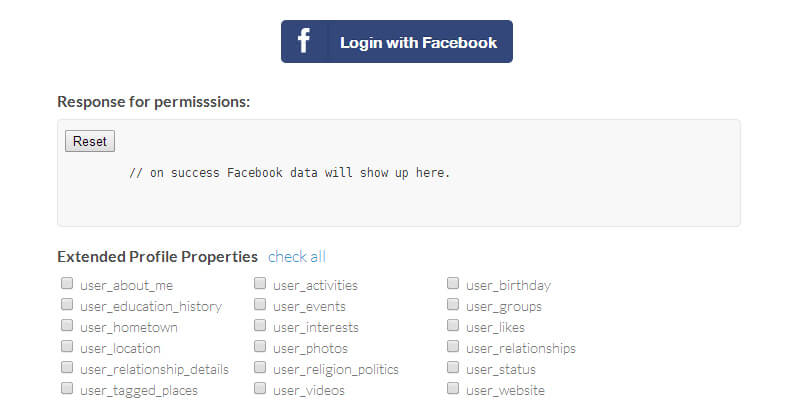Screen dimensions: 800x400
Task: Check the user_activities checkbox
Action: point(260,284)
